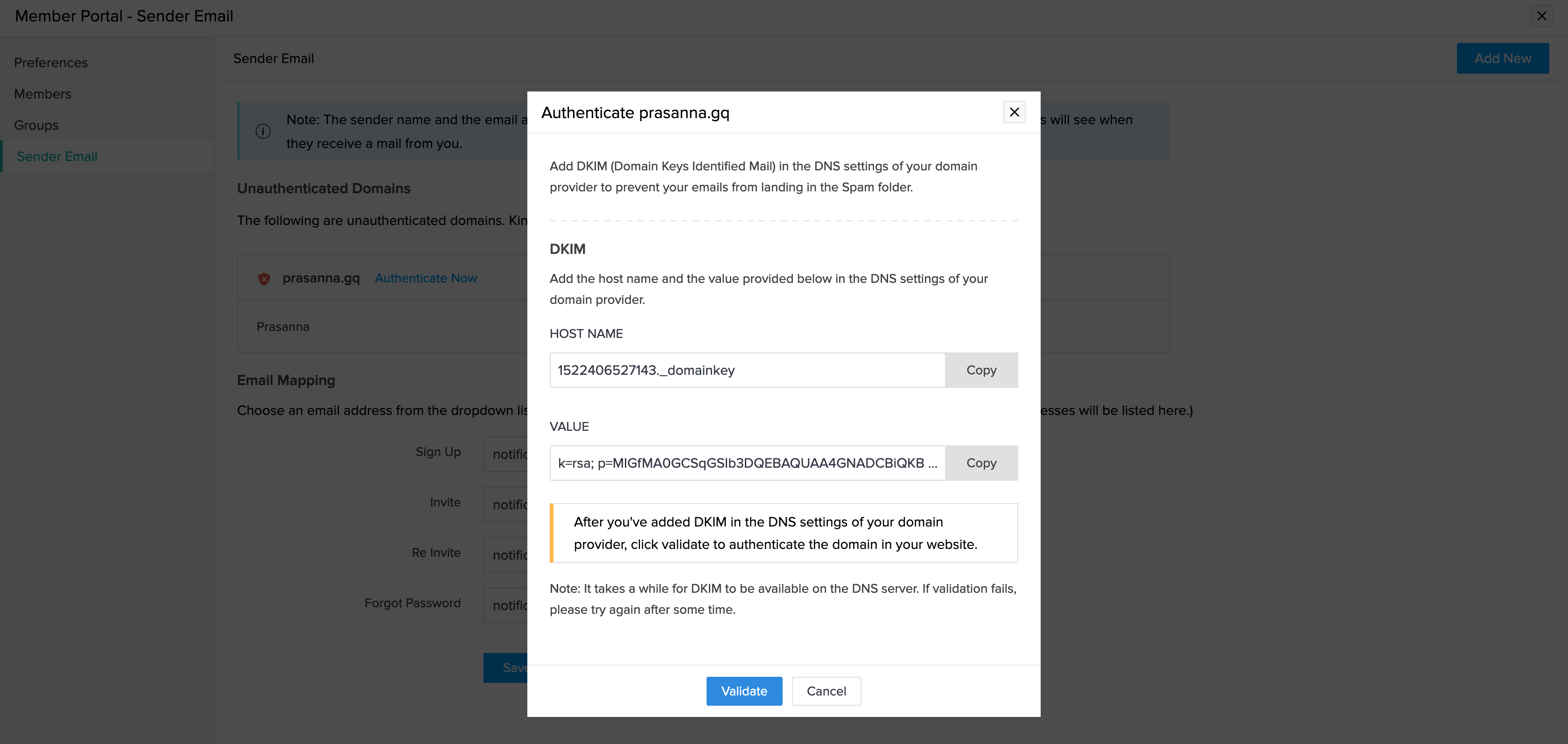This screenshot has height=744, width=1568.
Task: Open the Forgot Password email dropdown
Action: [506, 605]
